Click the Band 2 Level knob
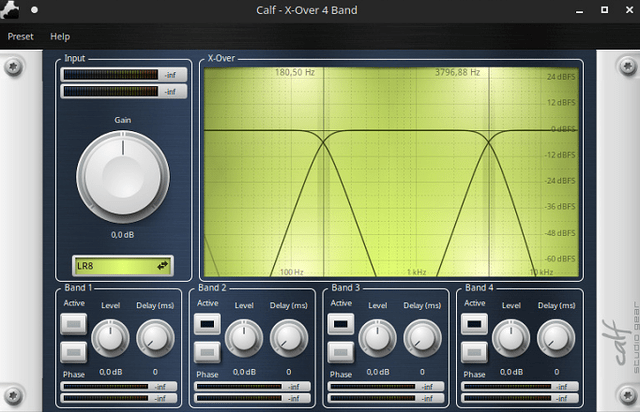640x412 pixels. click(244, 339)
